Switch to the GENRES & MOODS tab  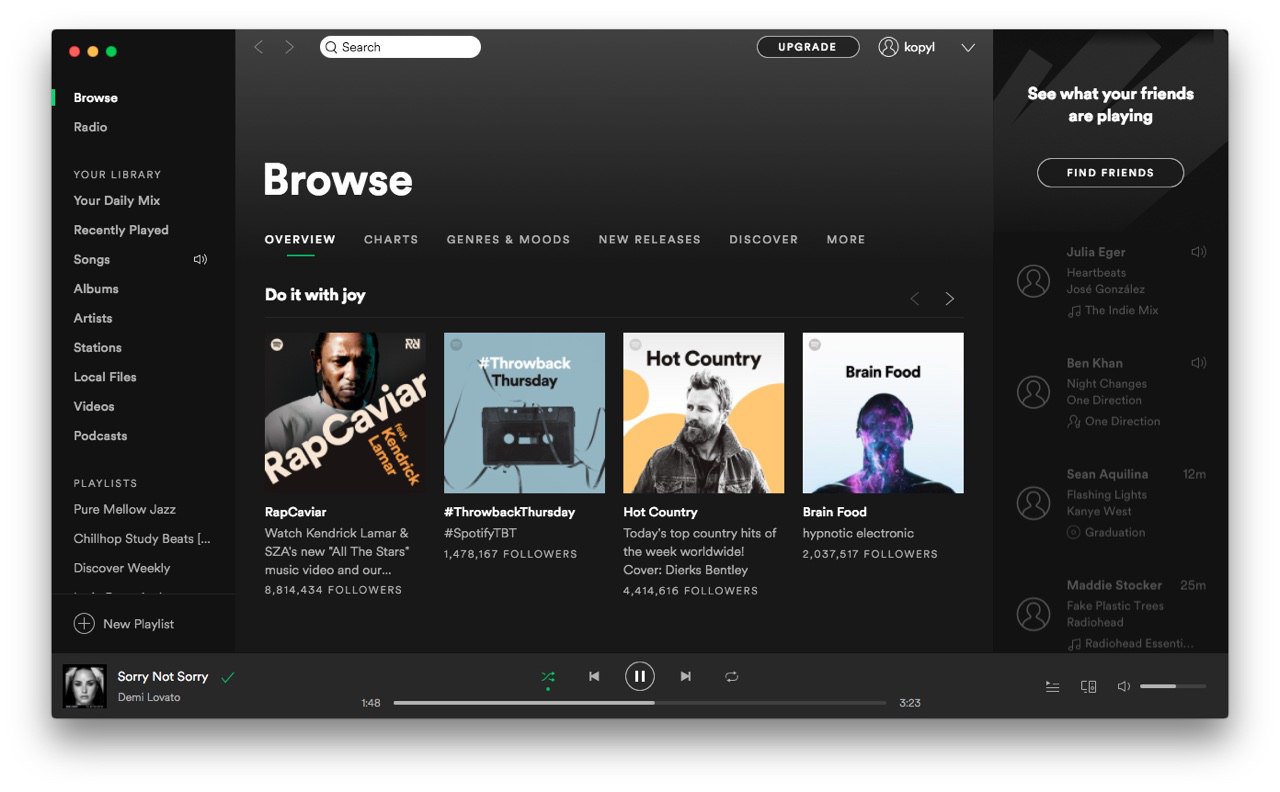508,240
